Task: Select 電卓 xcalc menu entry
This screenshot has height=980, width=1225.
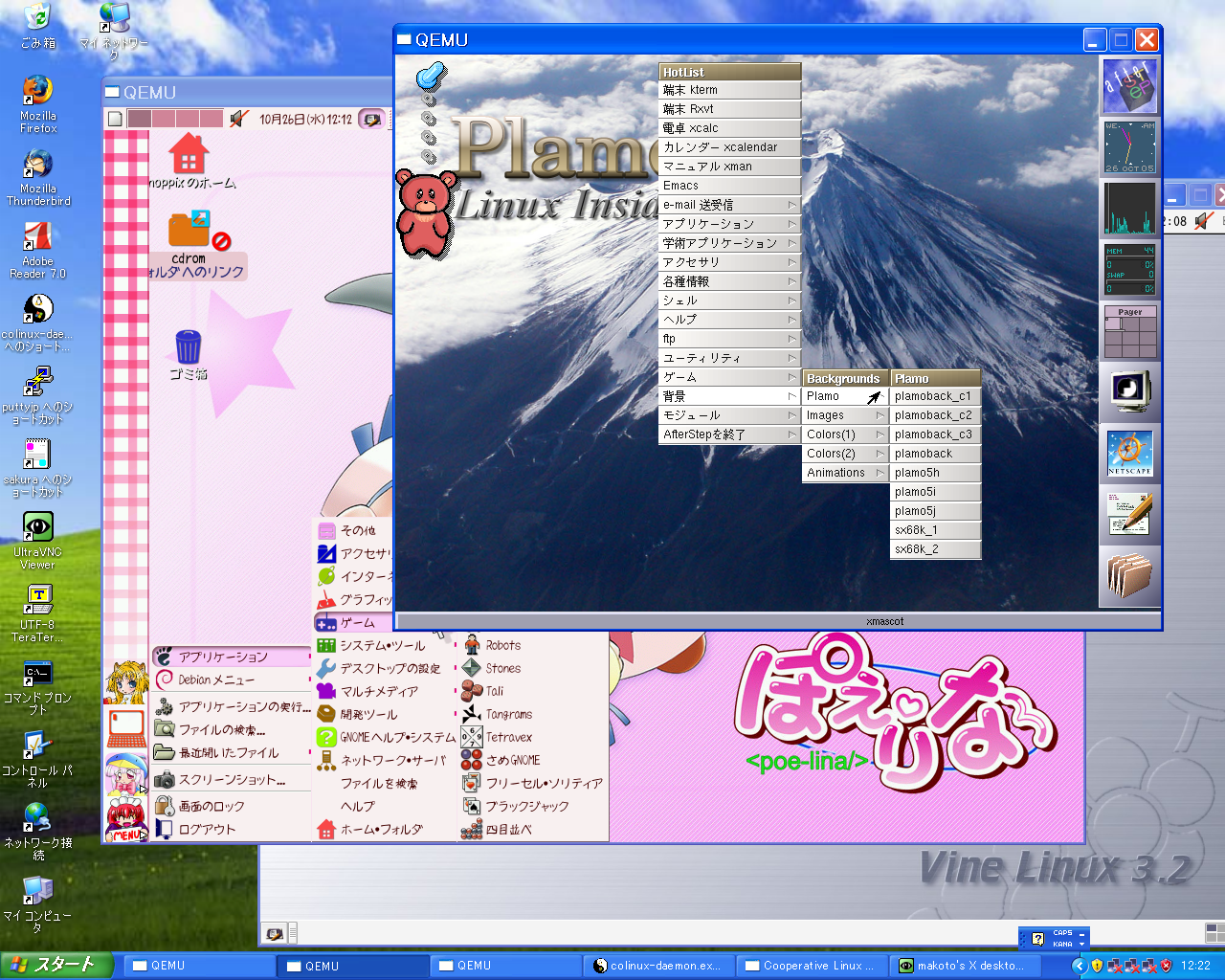Action: (x=729, y=128)
